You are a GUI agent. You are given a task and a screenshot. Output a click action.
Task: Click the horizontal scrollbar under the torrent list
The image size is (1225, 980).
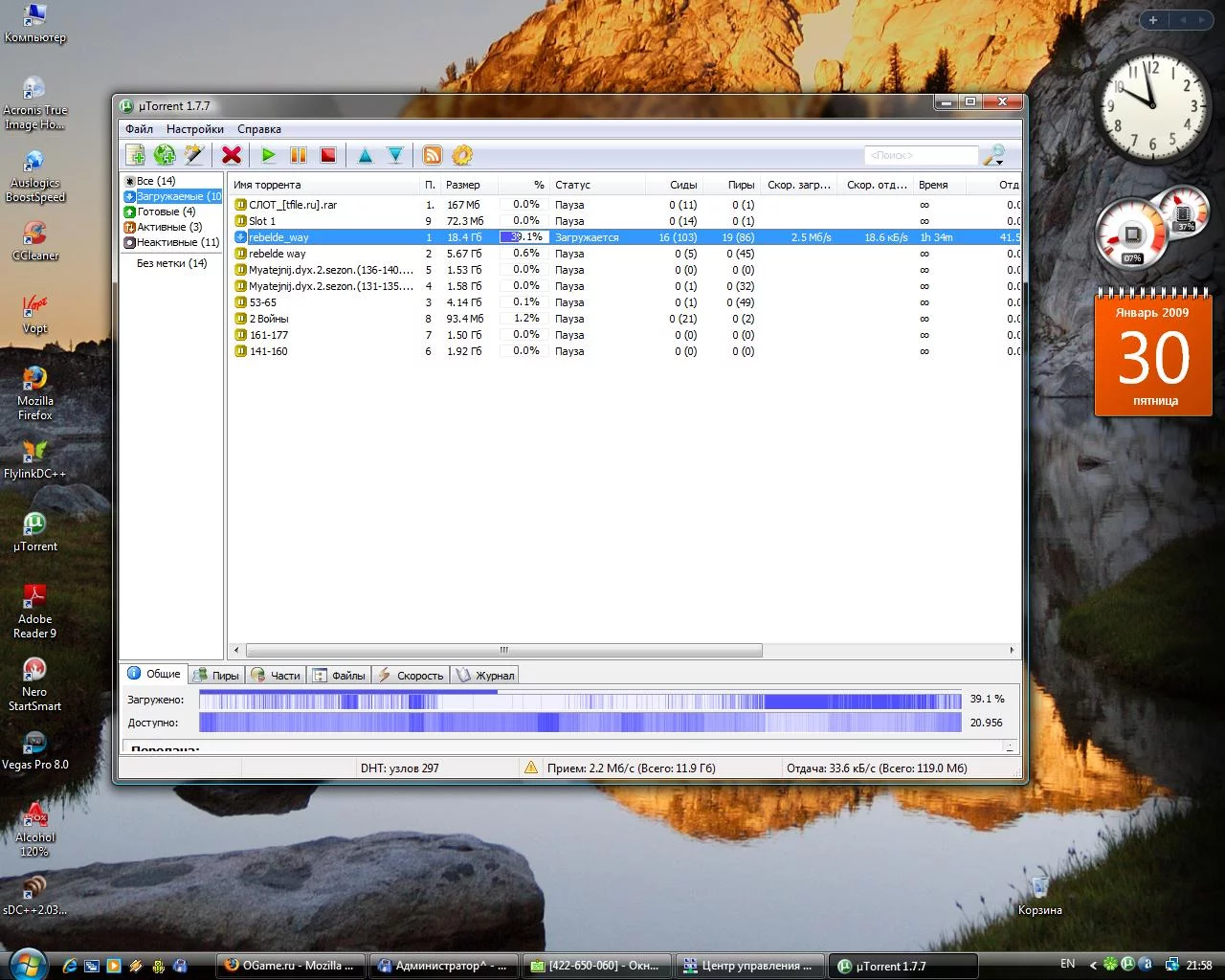[x=503, y=651]
